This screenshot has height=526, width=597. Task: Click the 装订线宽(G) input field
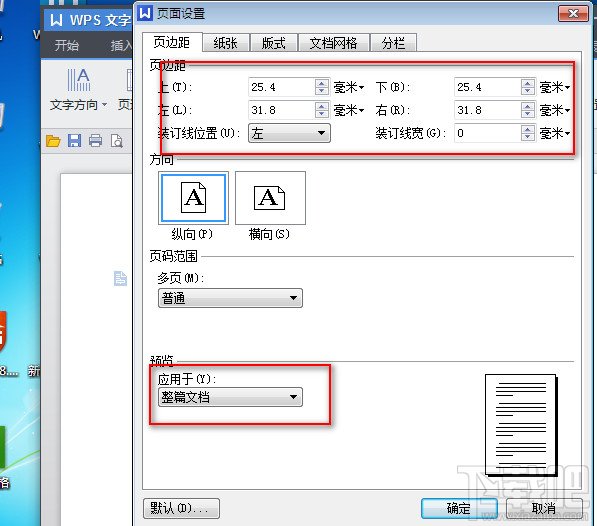point(487,133)
